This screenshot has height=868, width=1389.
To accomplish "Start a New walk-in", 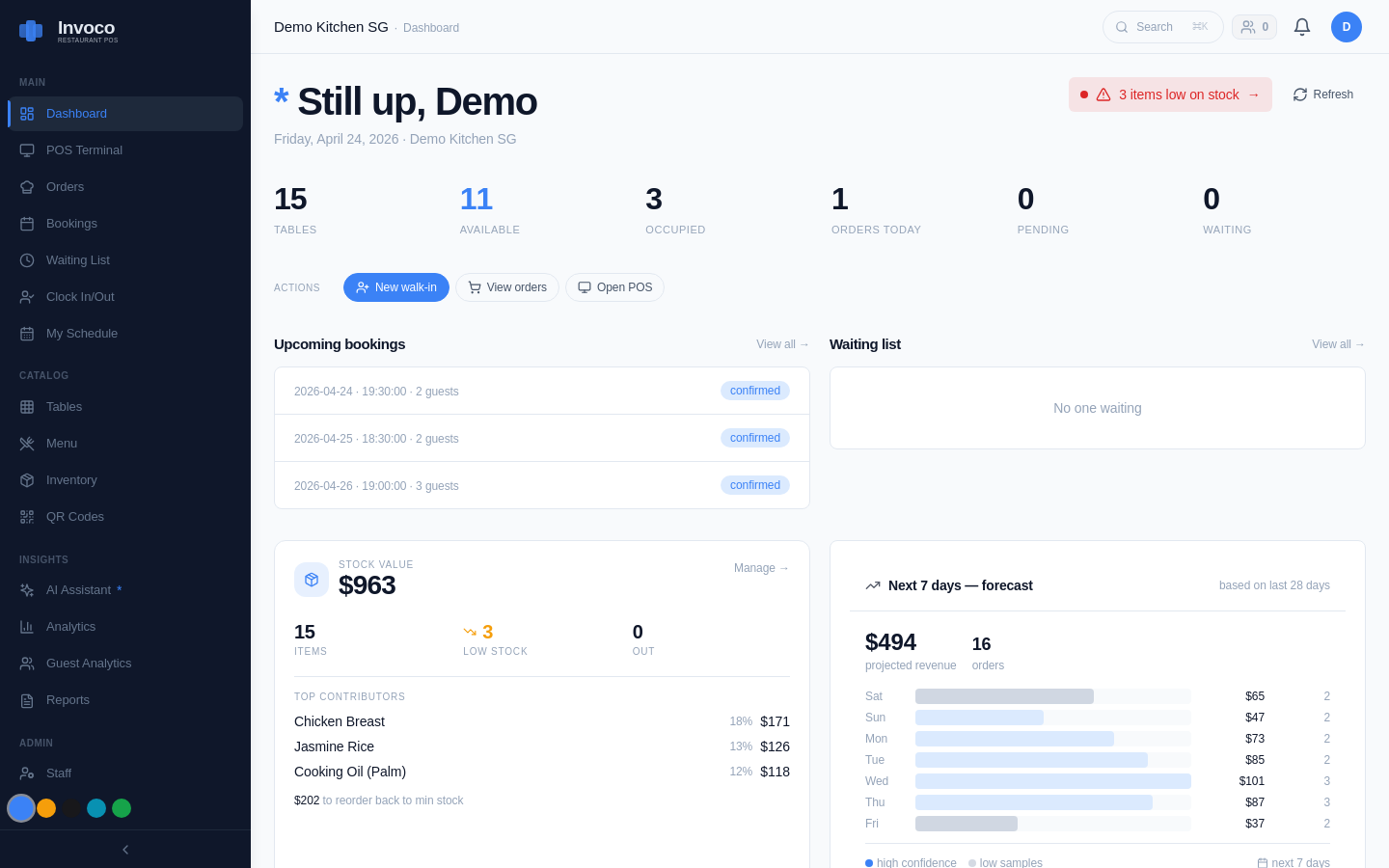I will [396, 287].
